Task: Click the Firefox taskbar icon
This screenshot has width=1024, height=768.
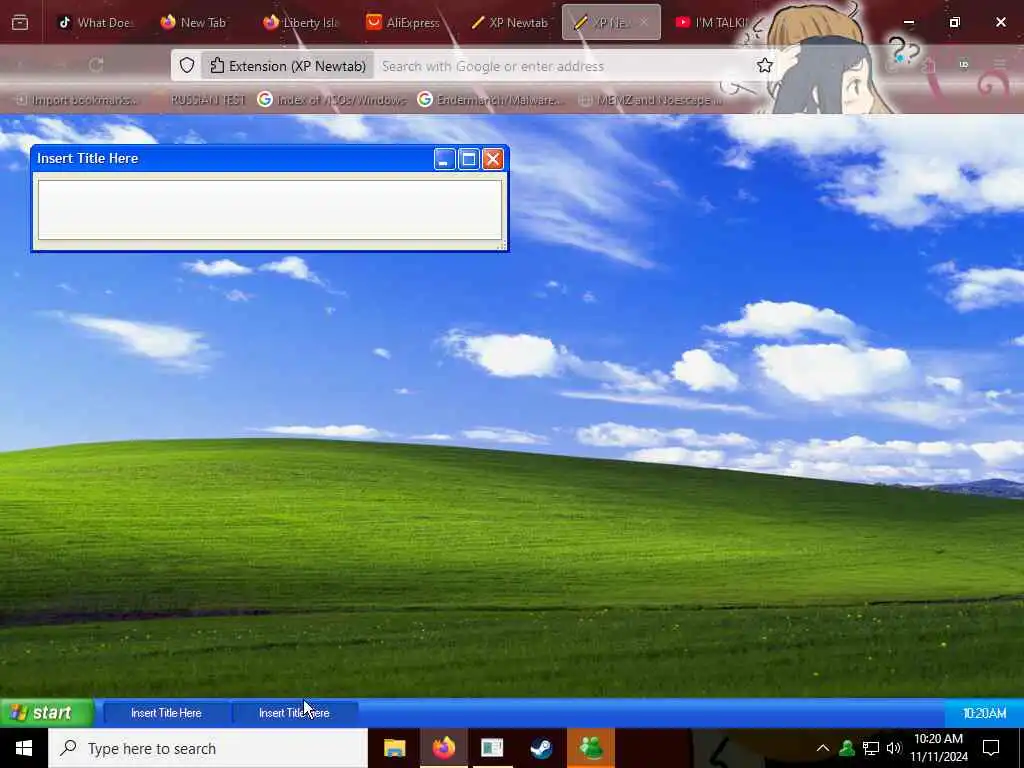Action: click(443, 748)
